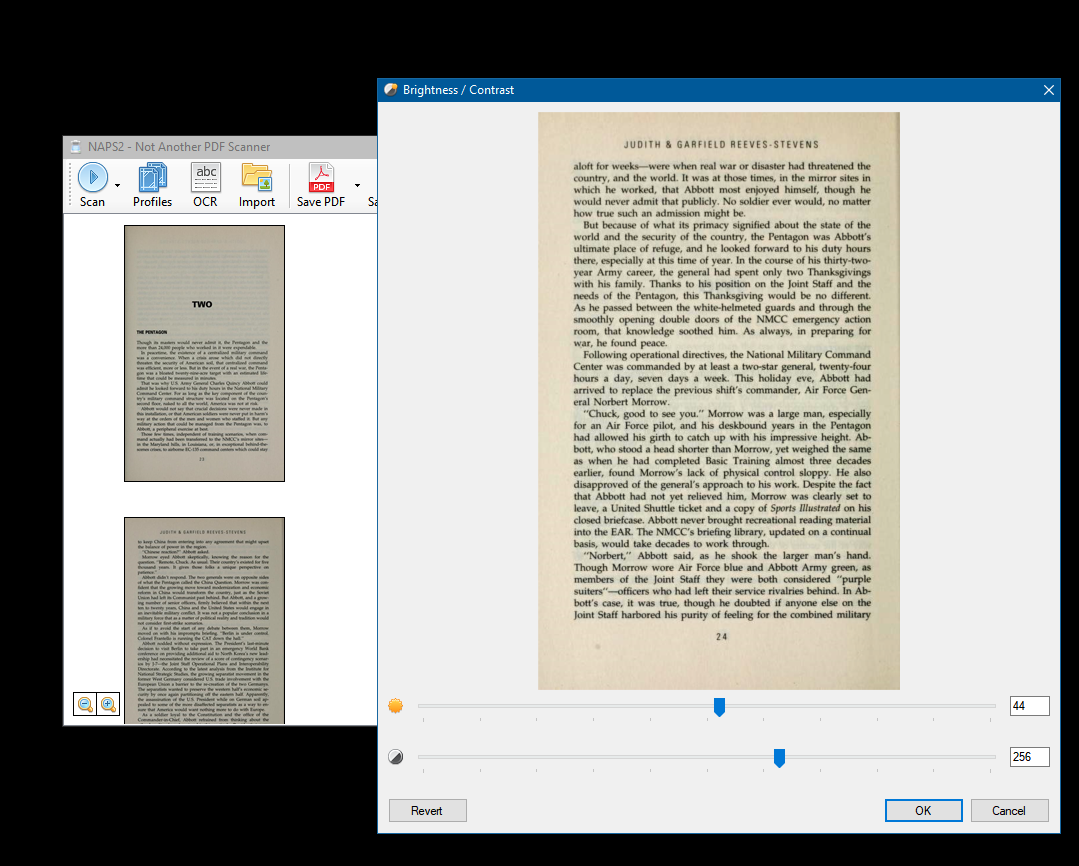Click the Scan play icon in NAPS2
This screenshot has width=1079, height=866.
93,177
